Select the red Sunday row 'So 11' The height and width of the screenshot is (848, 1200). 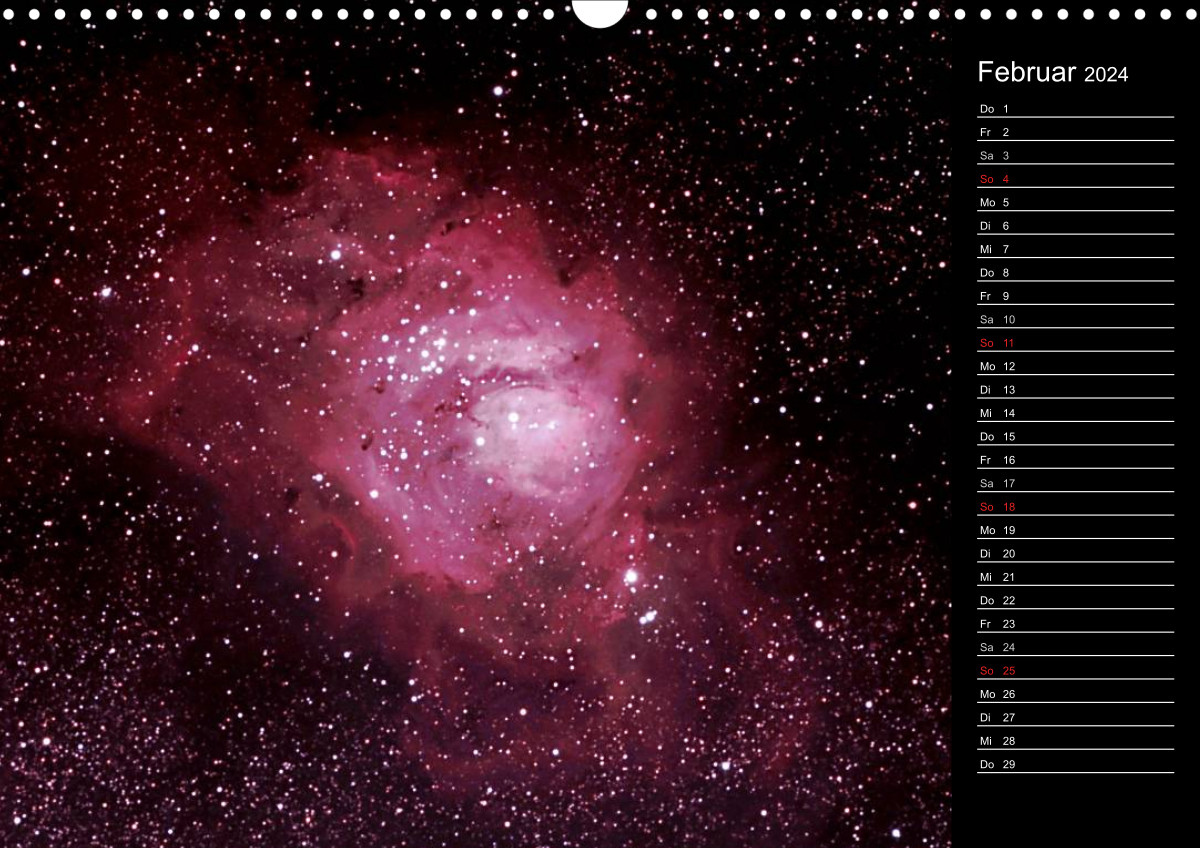coord(1075,340)
